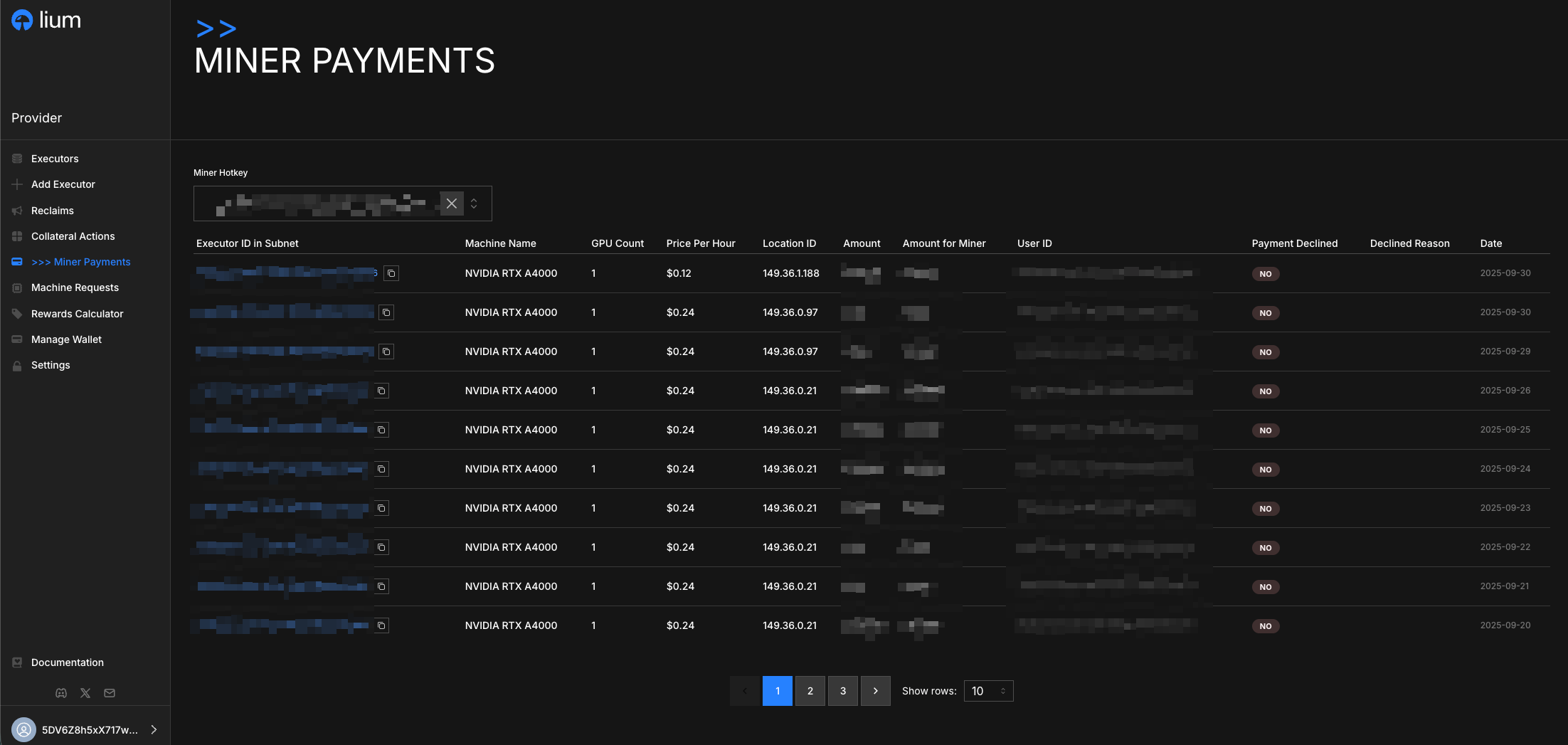
Task: Click the email envelope icon in sidebar
Action: [110, 693]
